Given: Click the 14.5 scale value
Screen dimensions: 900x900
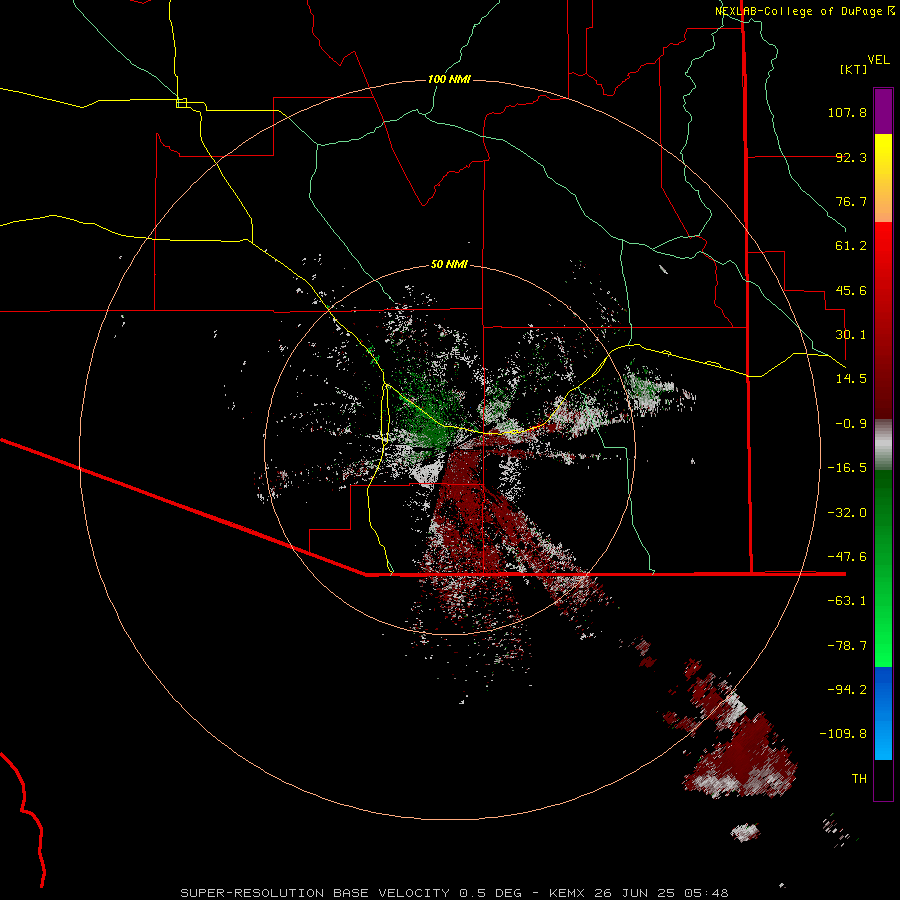Looking at the screenshot, I should tap(851, 379).
